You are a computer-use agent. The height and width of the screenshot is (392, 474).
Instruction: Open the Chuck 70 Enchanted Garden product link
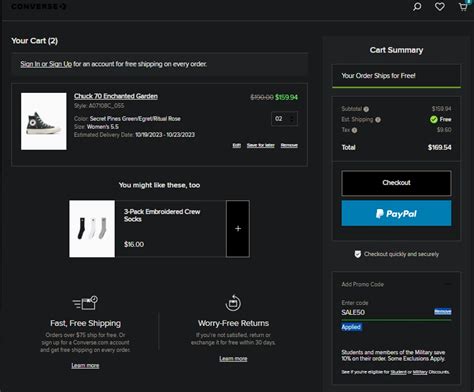(x=116, y=96)
